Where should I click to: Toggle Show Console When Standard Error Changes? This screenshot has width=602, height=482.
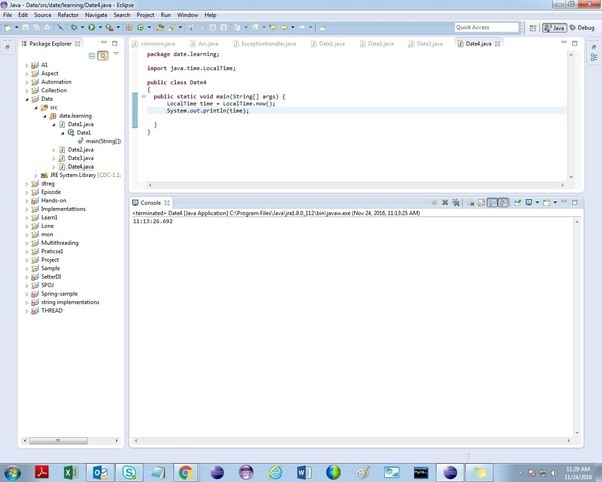[503, 202]
